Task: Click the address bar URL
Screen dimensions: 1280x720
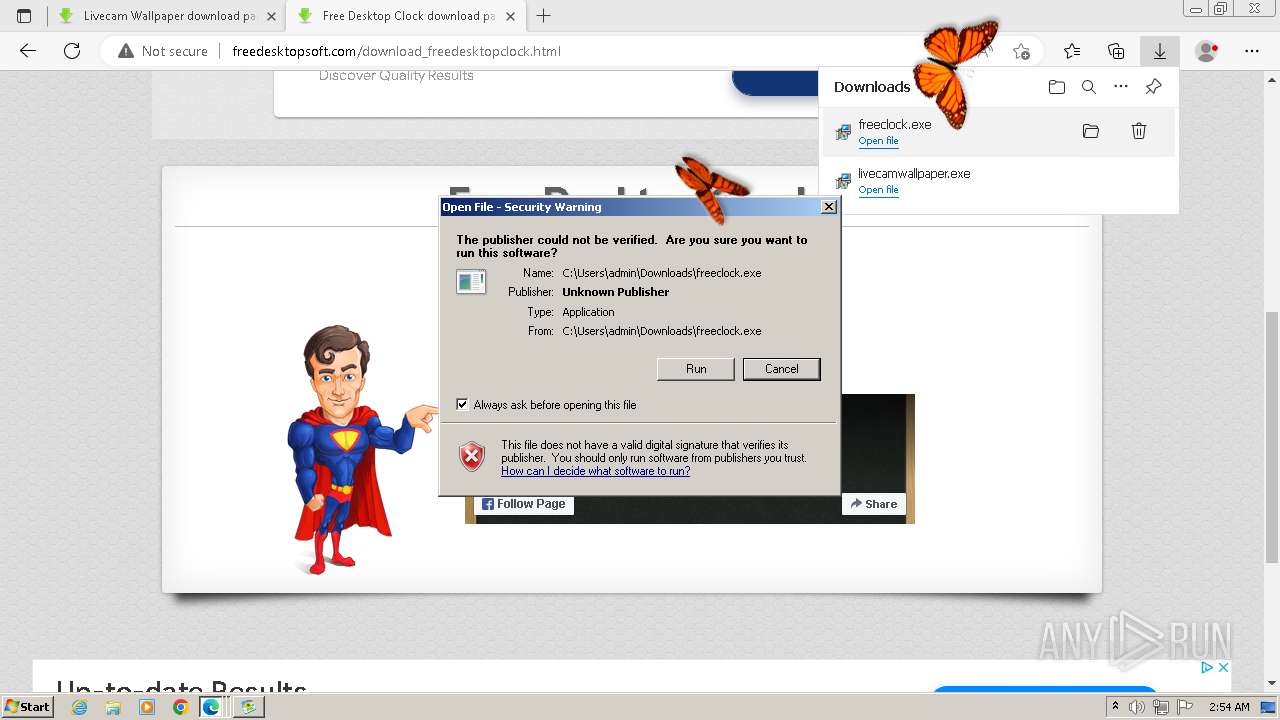Action: [x=396, y=51]
